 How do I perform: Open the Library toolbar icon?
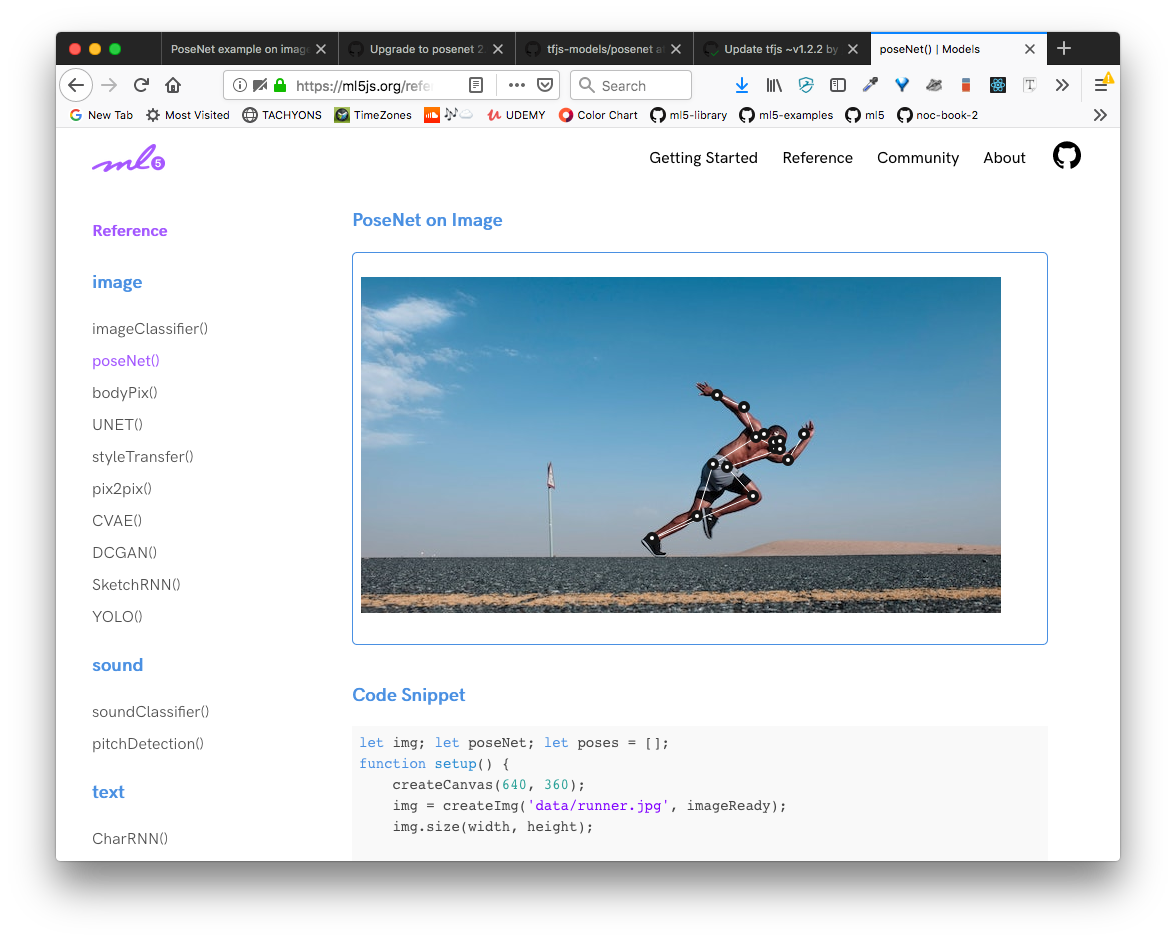tap(774, 85)
